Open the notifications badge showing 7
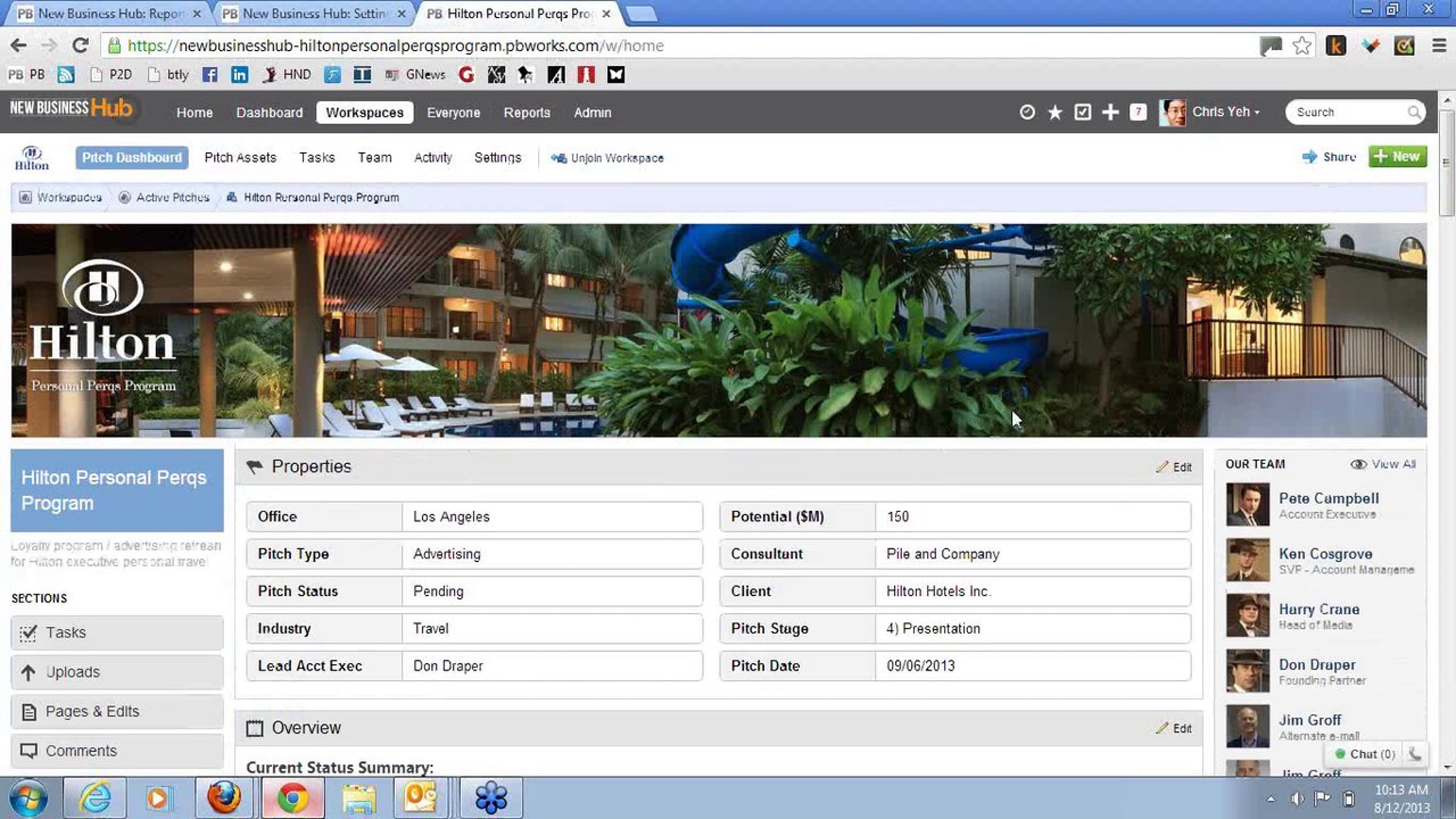This screenshot has height=819, width=1456. coord(1138,112)
